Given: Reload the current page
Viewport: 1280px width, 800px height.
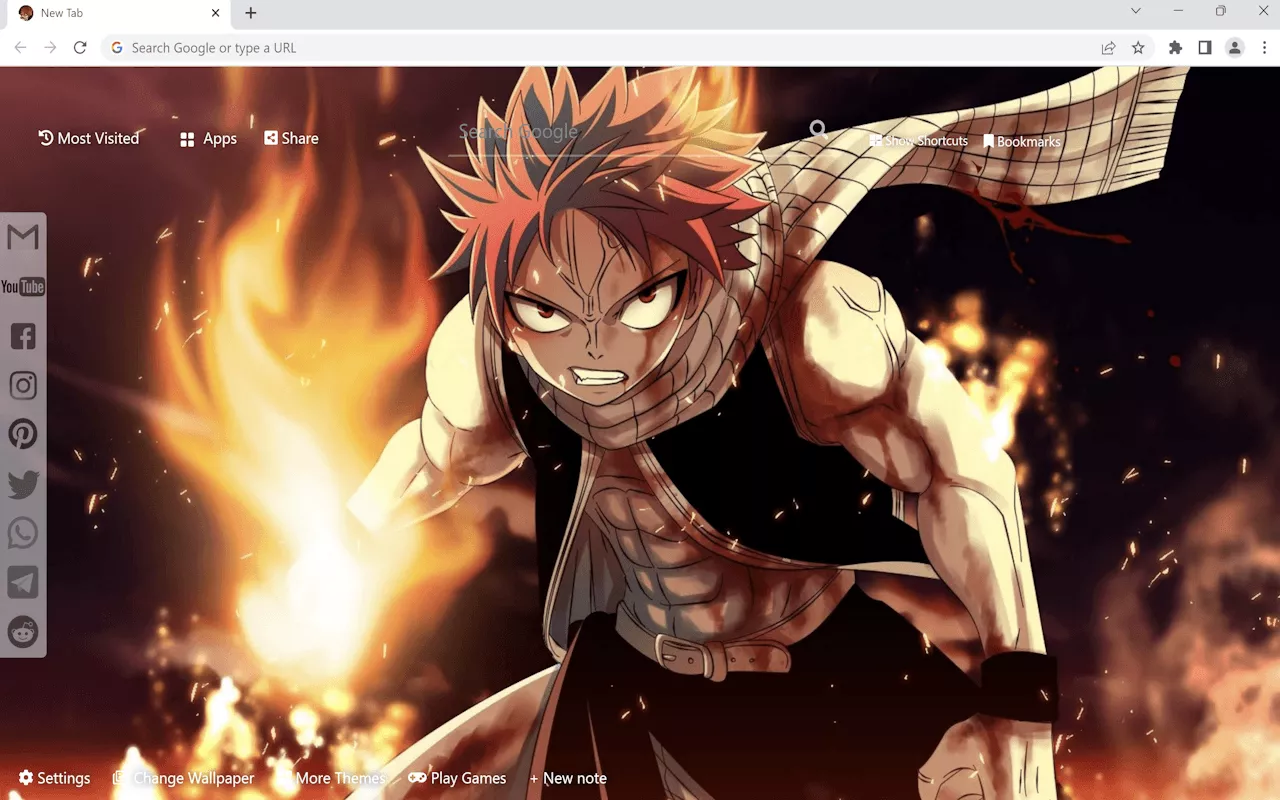Looking at the screenshot, I should [80, 47].
